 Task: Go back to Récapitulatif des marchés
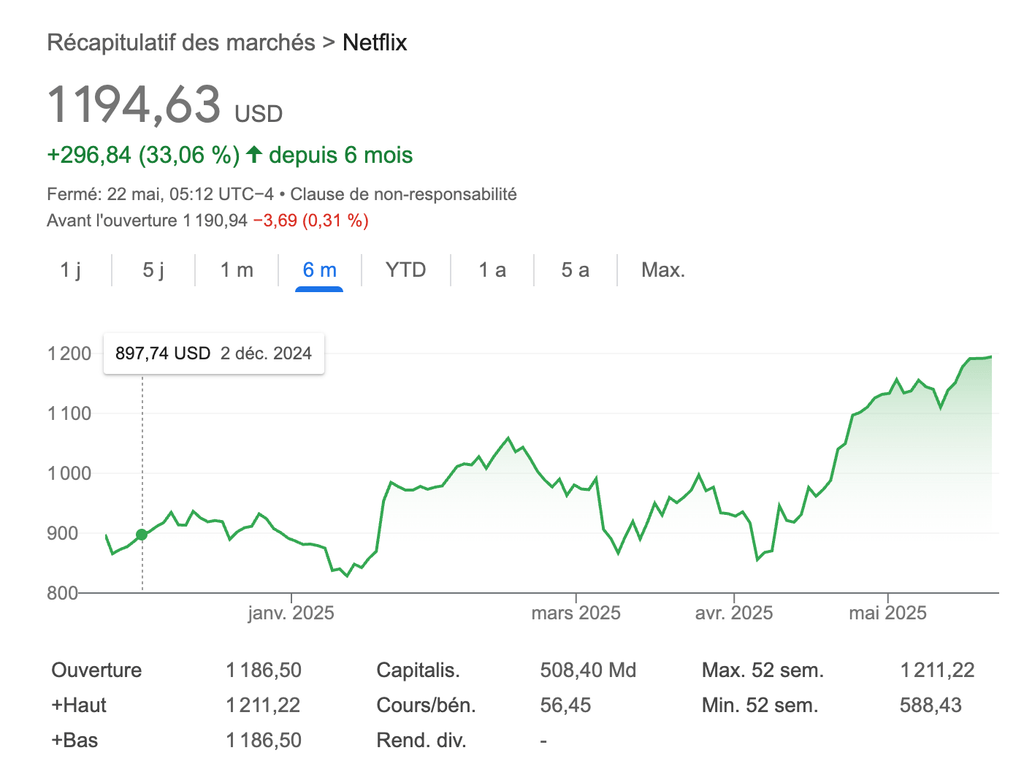[x=180, y=42]
